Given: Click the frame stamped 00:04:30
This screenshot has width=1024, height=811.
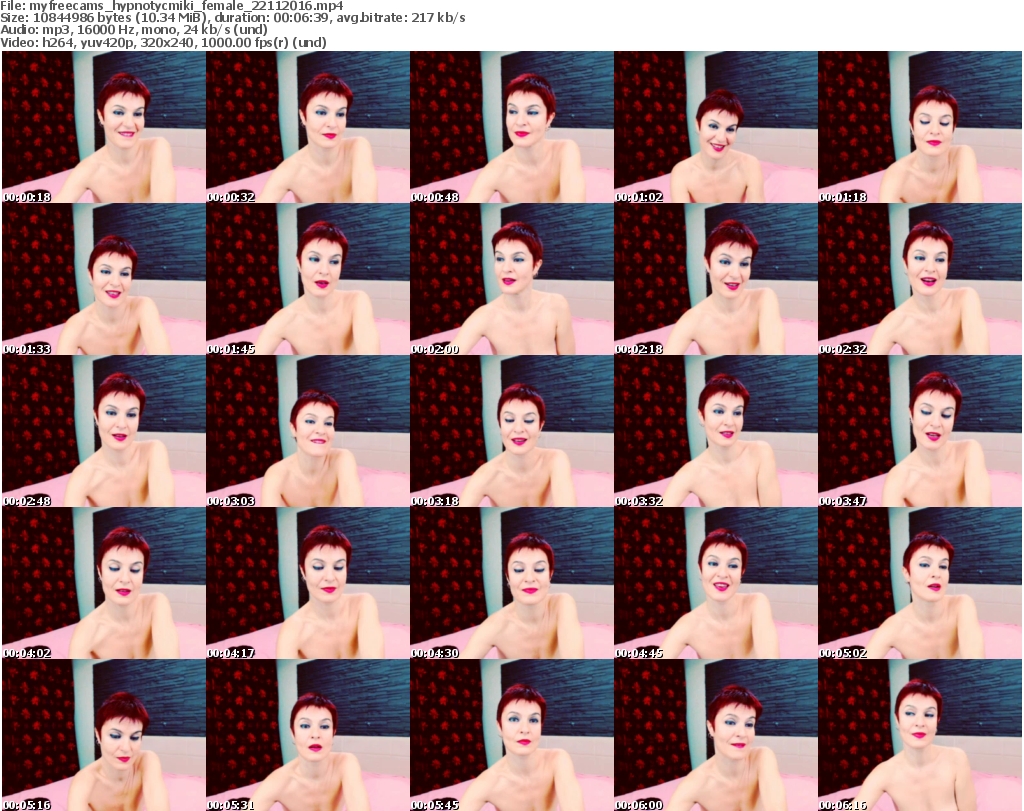Looking at the screenshot, I should click(511, 583).
